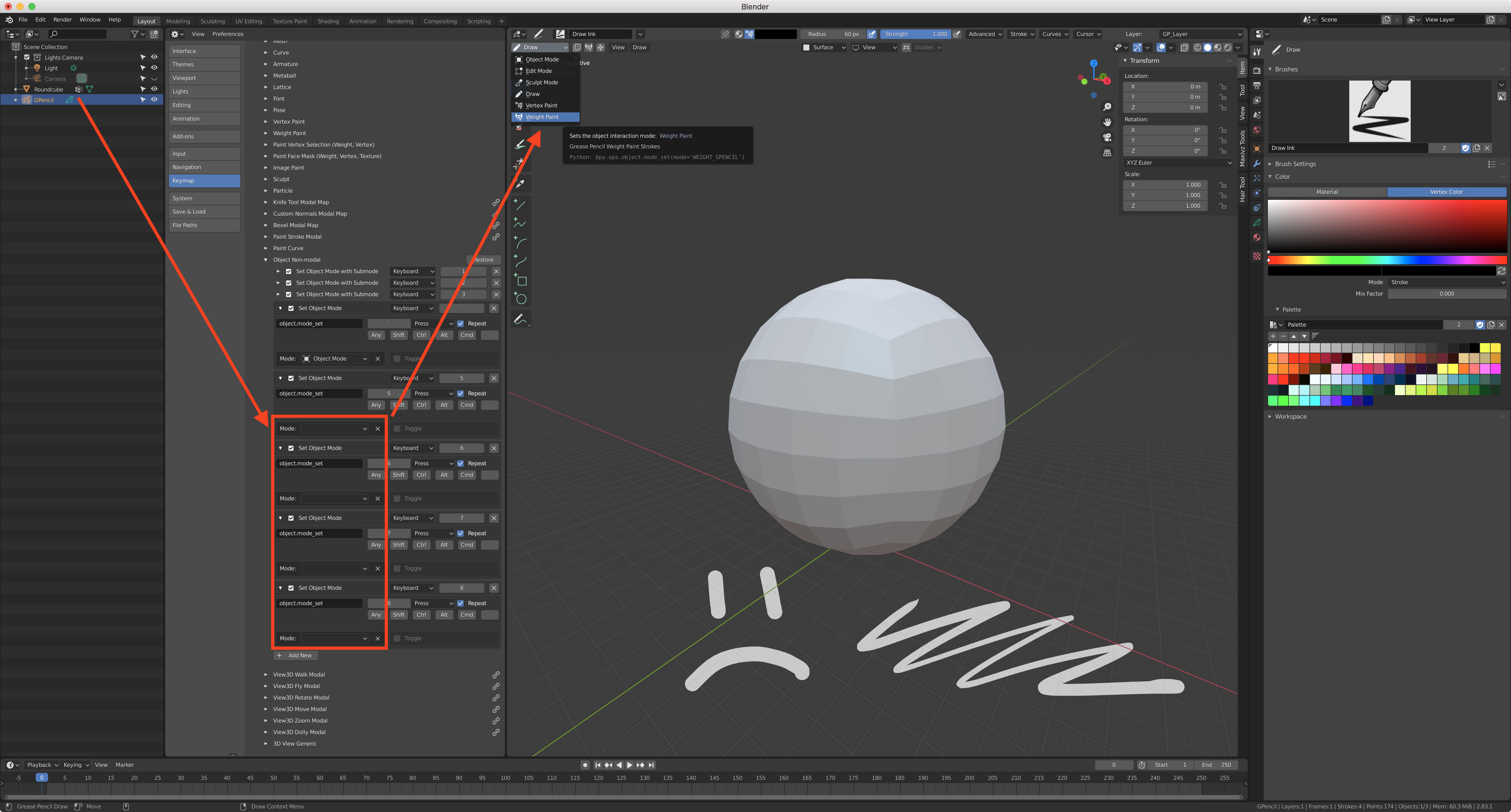The image size is (1511, 812).
Task: Click the pan view hand gizmo
Action: pyautogui.click(x=1107, y=122)
